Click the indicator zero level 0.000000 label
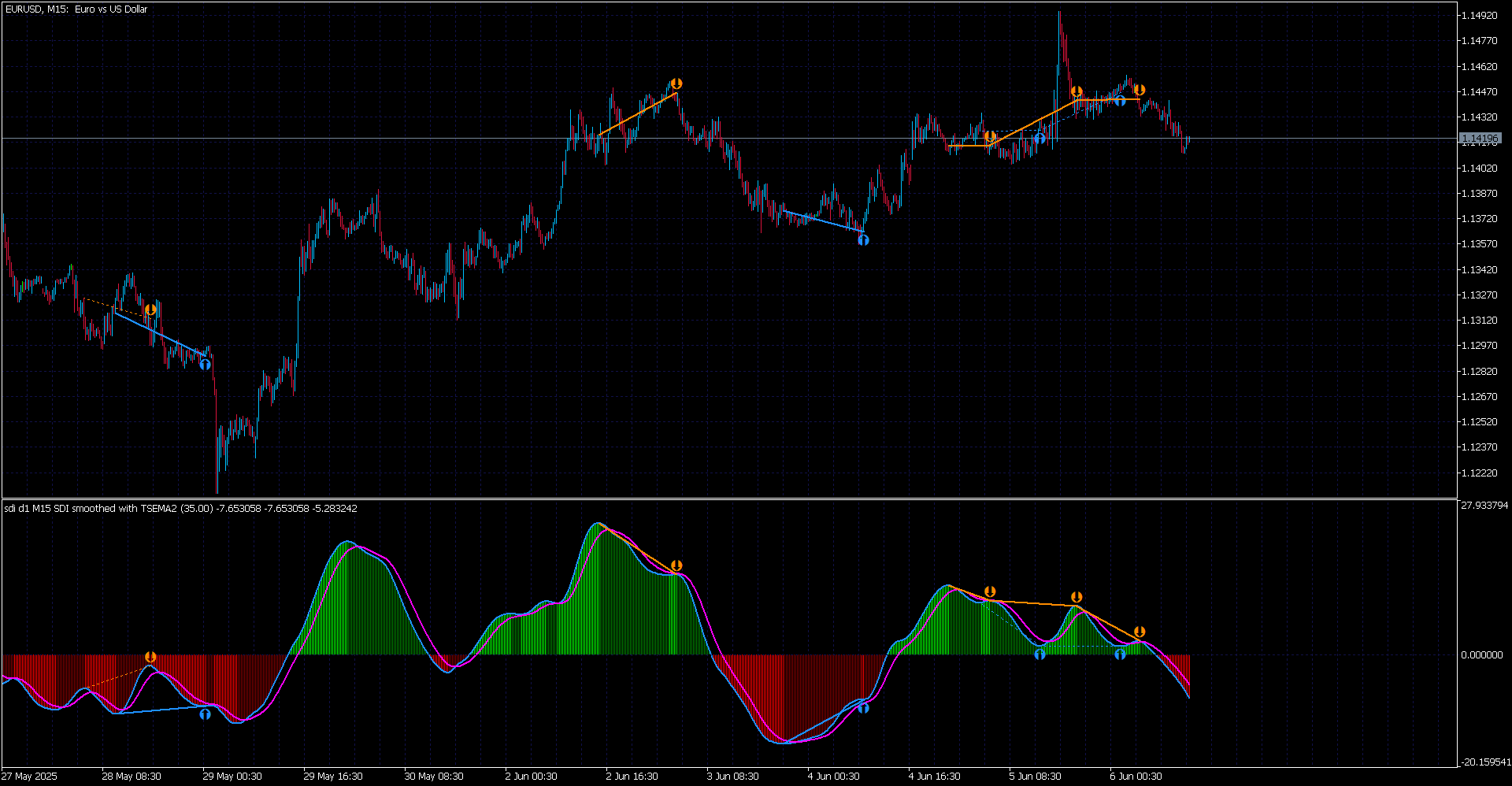This screenshot has width=1512, height=786. pyautogui.click(x=1481, y=655)
